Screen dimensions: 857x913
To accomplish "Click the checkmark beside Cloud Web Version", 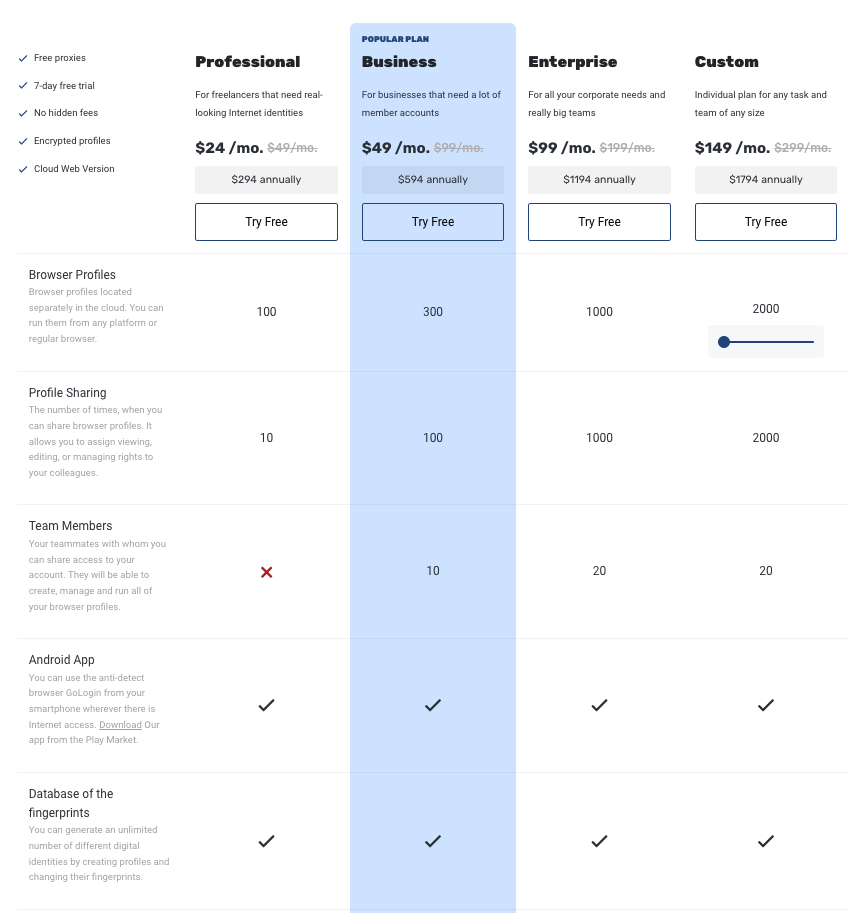I will [23, 169].
